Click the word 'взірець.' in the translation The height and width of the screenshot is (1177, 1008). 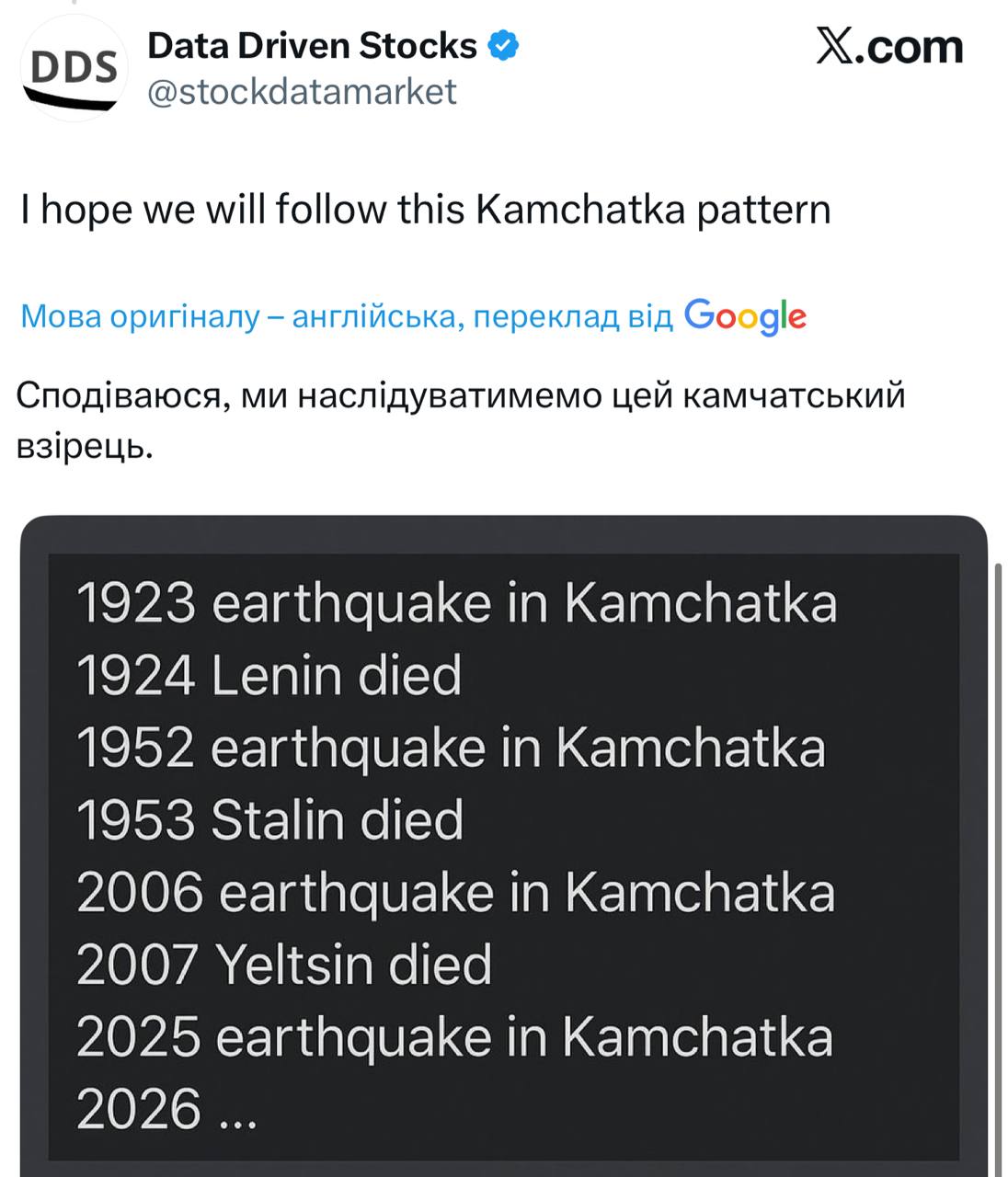point(85,446)
